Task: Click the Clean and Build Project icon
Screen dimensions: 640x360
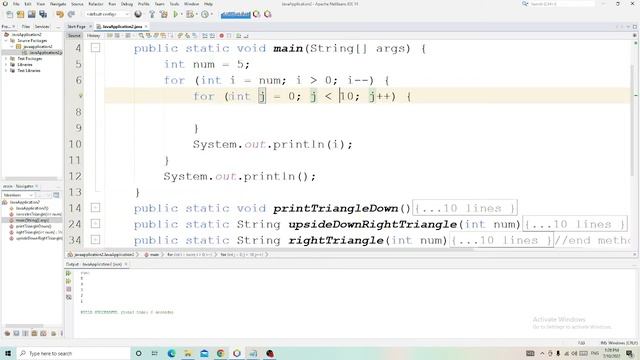Action: click(163, 14)
